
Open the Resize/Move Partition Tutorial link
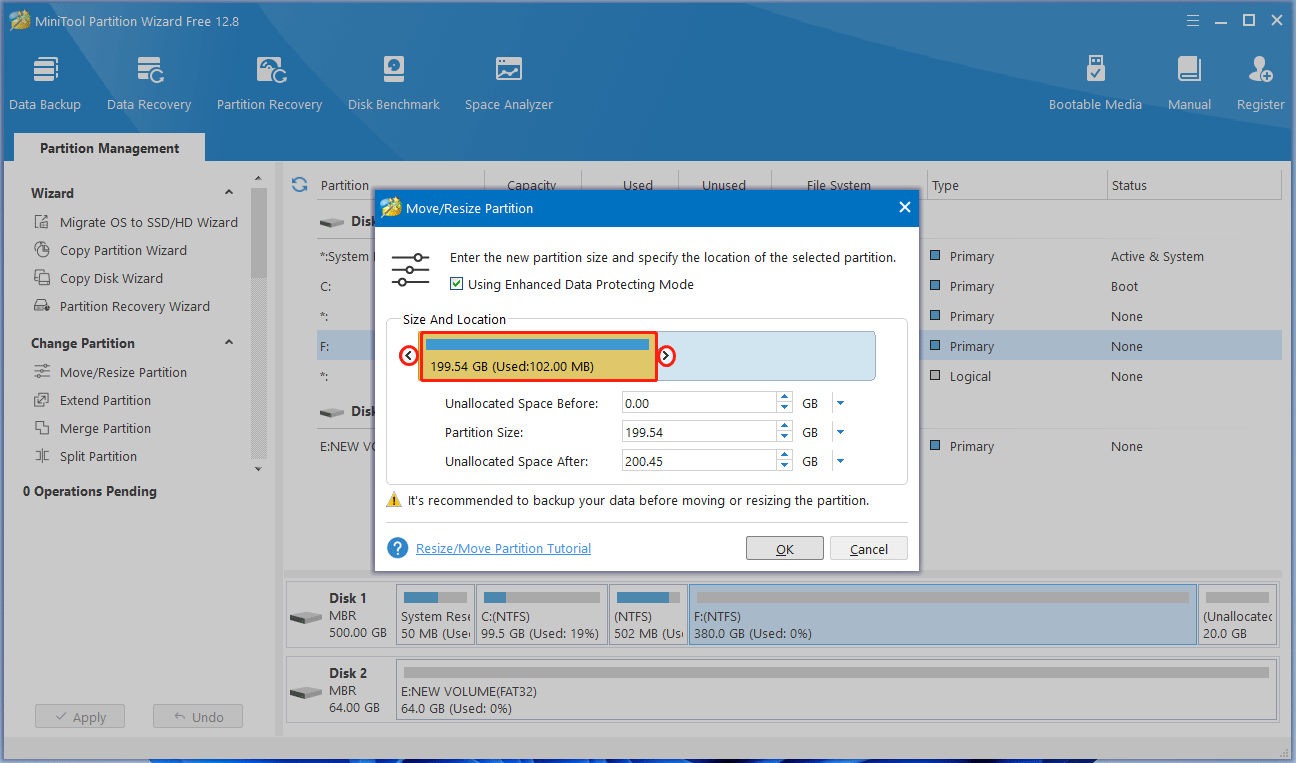503,548
